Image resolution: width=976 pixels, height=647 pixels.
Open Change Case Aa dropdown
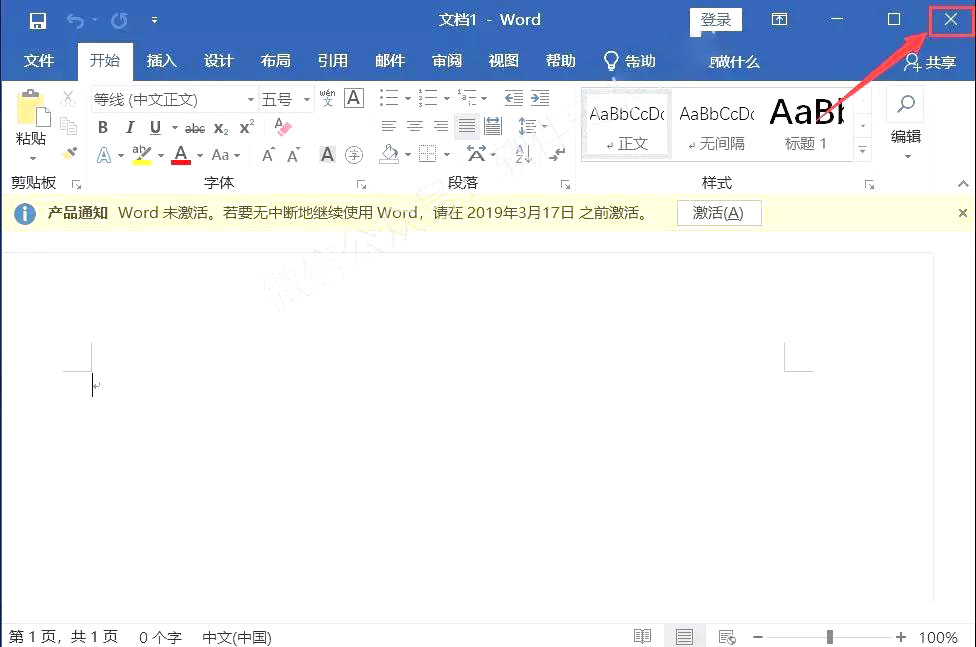[225, 154]
